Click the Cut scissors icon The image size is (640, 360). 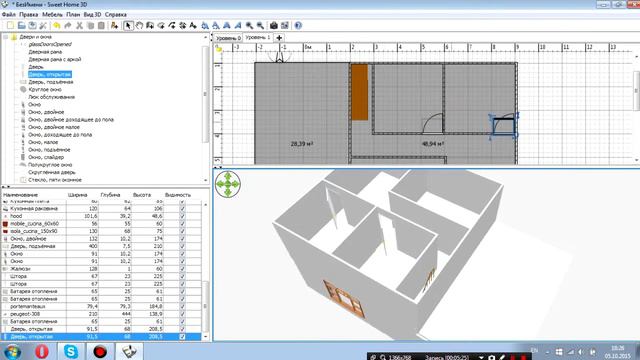(79, 25)
